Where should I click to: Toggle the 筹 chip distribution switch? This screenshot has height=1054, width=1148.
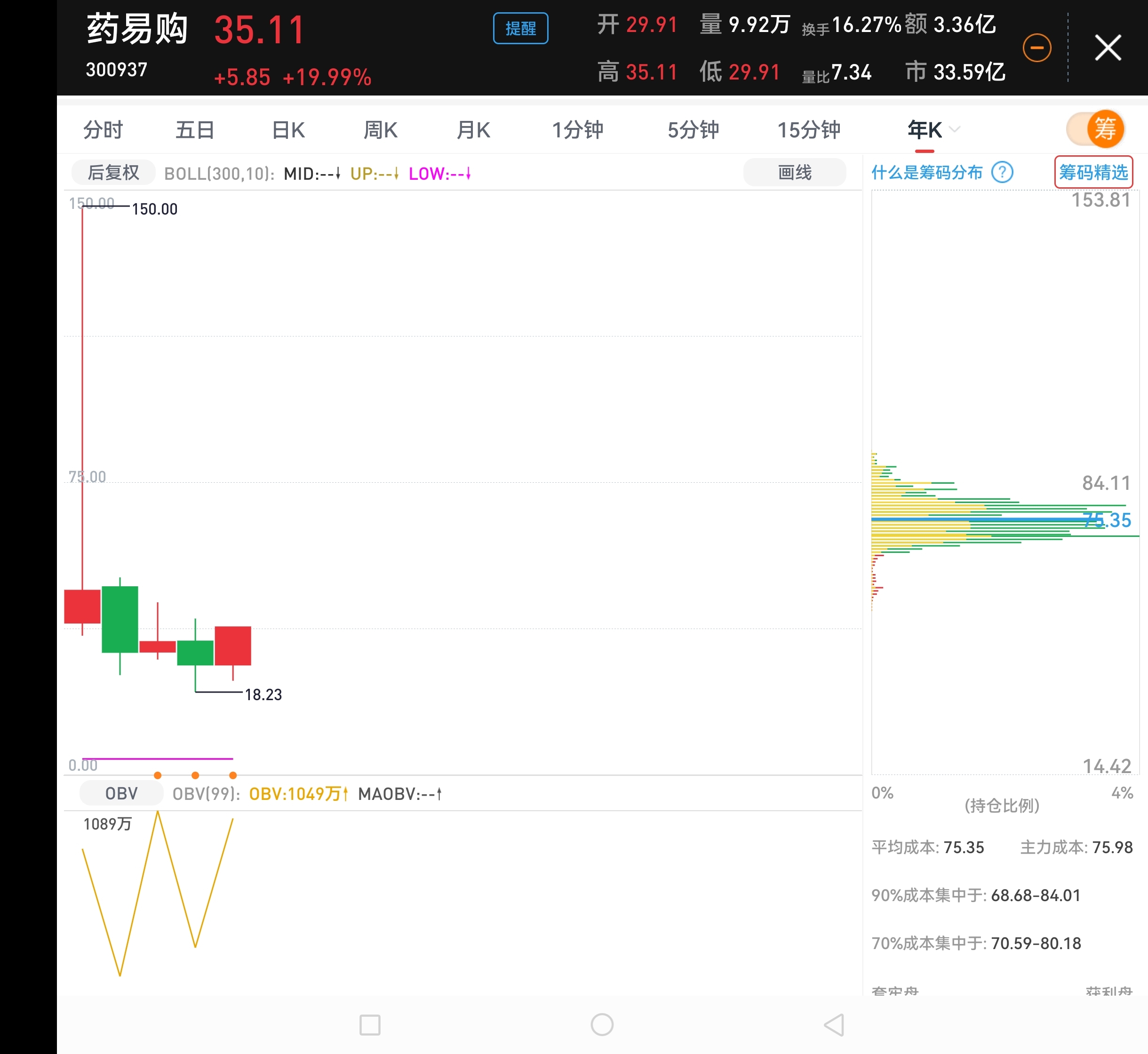coord(1095,129)
